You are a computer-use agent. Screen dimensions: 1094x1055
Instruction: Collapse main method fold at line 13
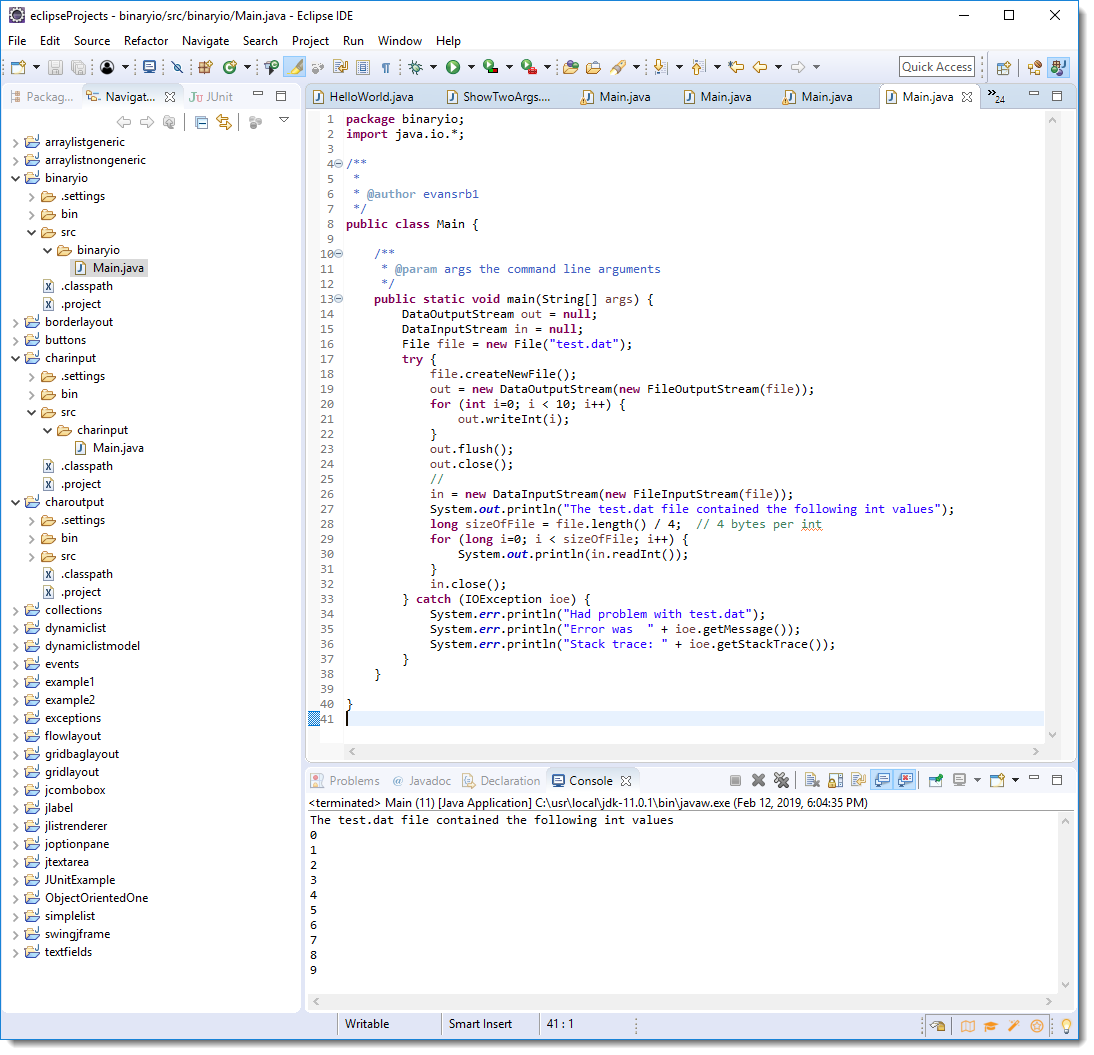(x=338, y=299)
